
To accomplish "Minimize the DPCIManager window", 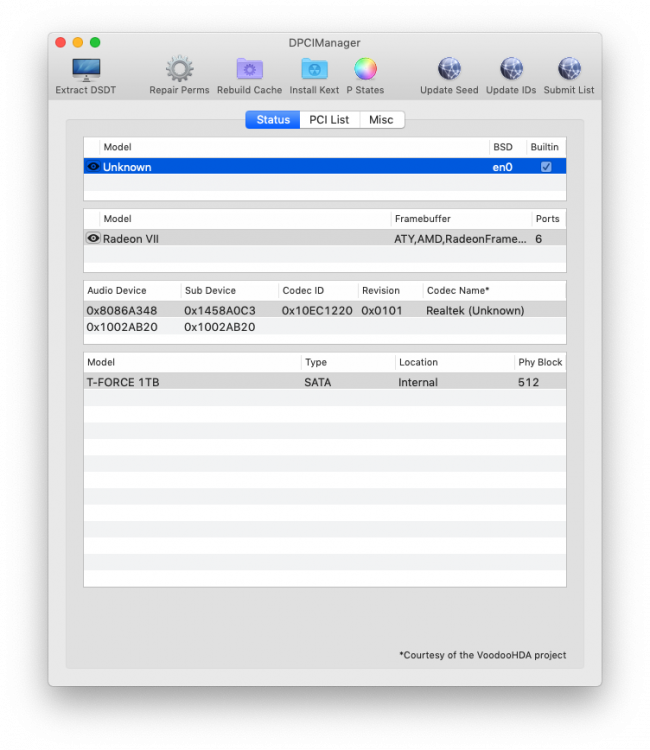I will click(x=78, y=42).
